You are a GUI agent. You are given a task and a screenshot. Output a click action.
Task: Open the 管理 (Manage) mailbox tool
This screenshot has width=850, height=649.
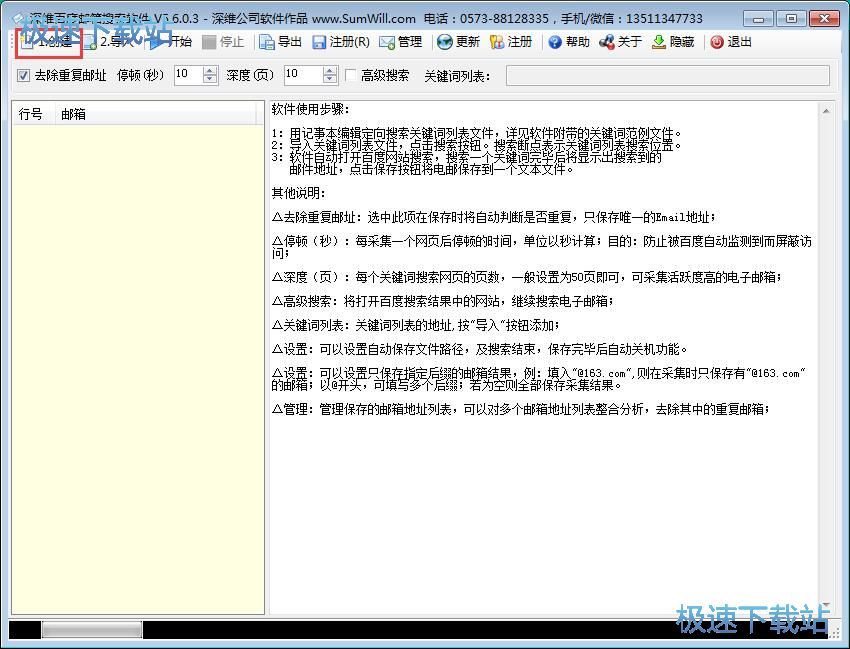coord(401,42)
